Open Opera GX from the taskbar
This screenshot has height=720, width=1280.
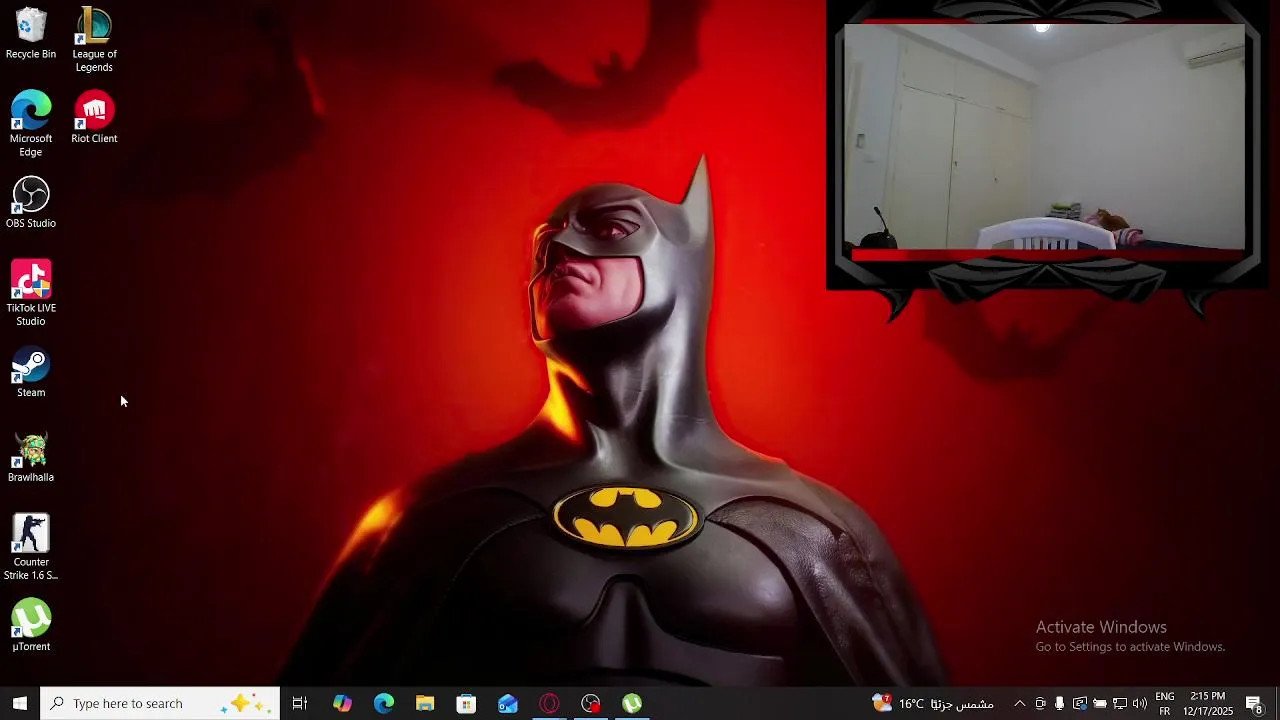pyautogui.click(x=549, y=703)
